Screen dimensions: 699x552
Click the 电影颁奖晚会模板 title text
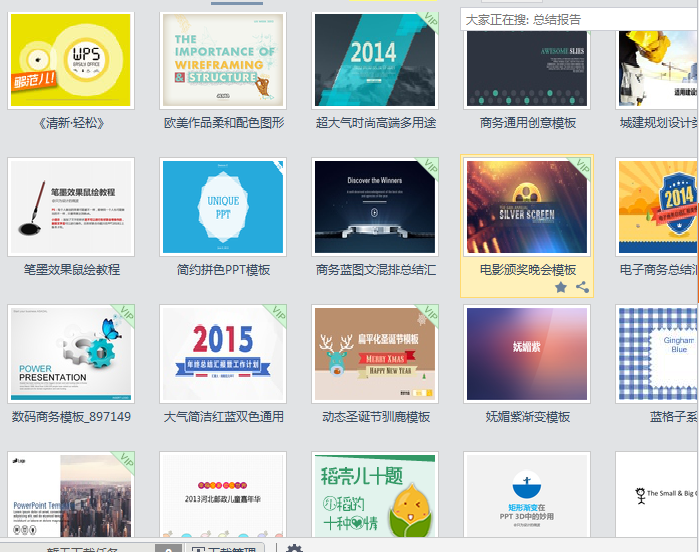click(527, 269)
